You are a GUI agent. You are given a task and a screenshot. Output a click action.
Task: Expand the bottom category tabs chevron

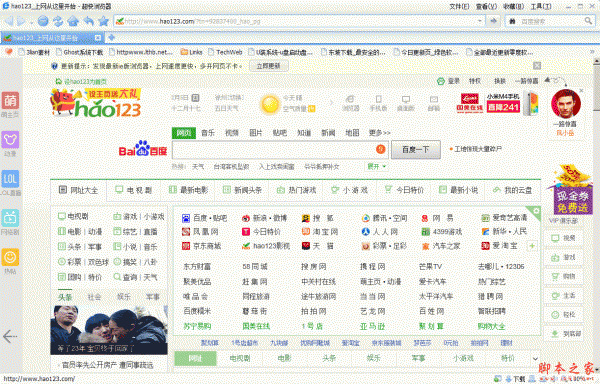pyautogui.click(x=535, y=358)
